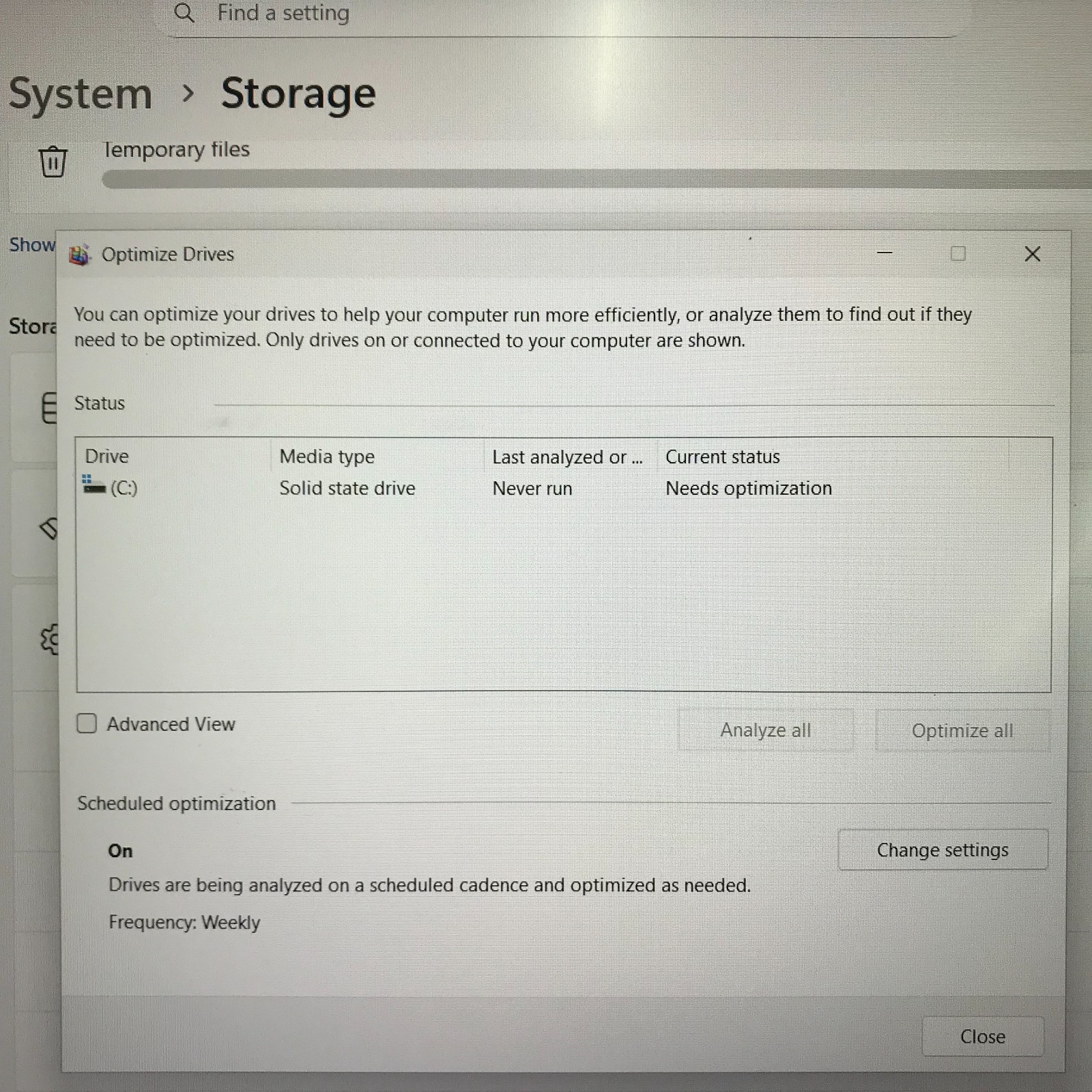Screen dimensions: 1092x1092
Task: Click the Media type column header
Action: click(x=377, y=457)
